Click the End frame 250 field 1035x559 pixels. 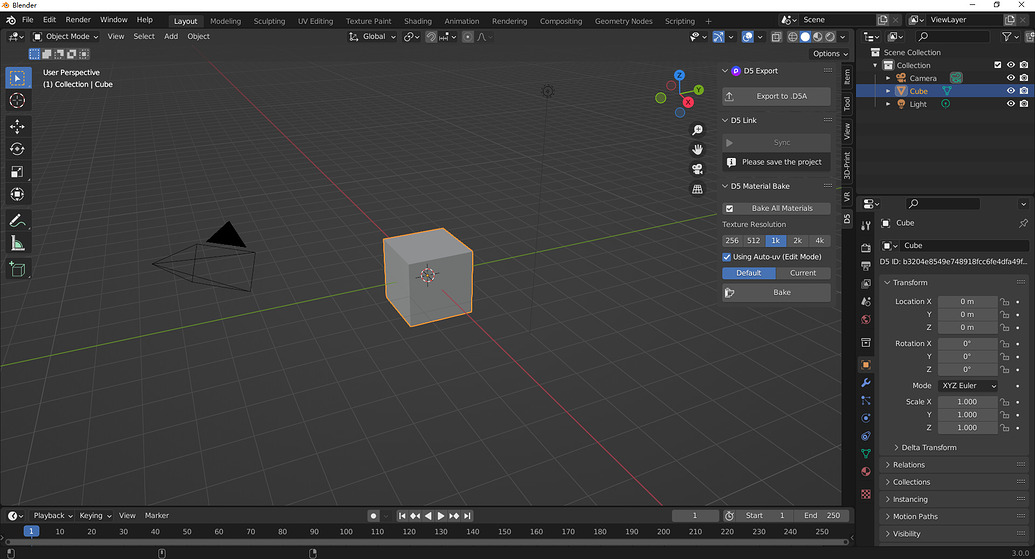coord(822,516)
